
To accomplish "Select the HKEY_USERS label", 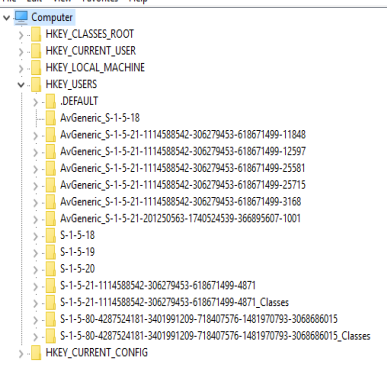I will (x=71, y=84).
